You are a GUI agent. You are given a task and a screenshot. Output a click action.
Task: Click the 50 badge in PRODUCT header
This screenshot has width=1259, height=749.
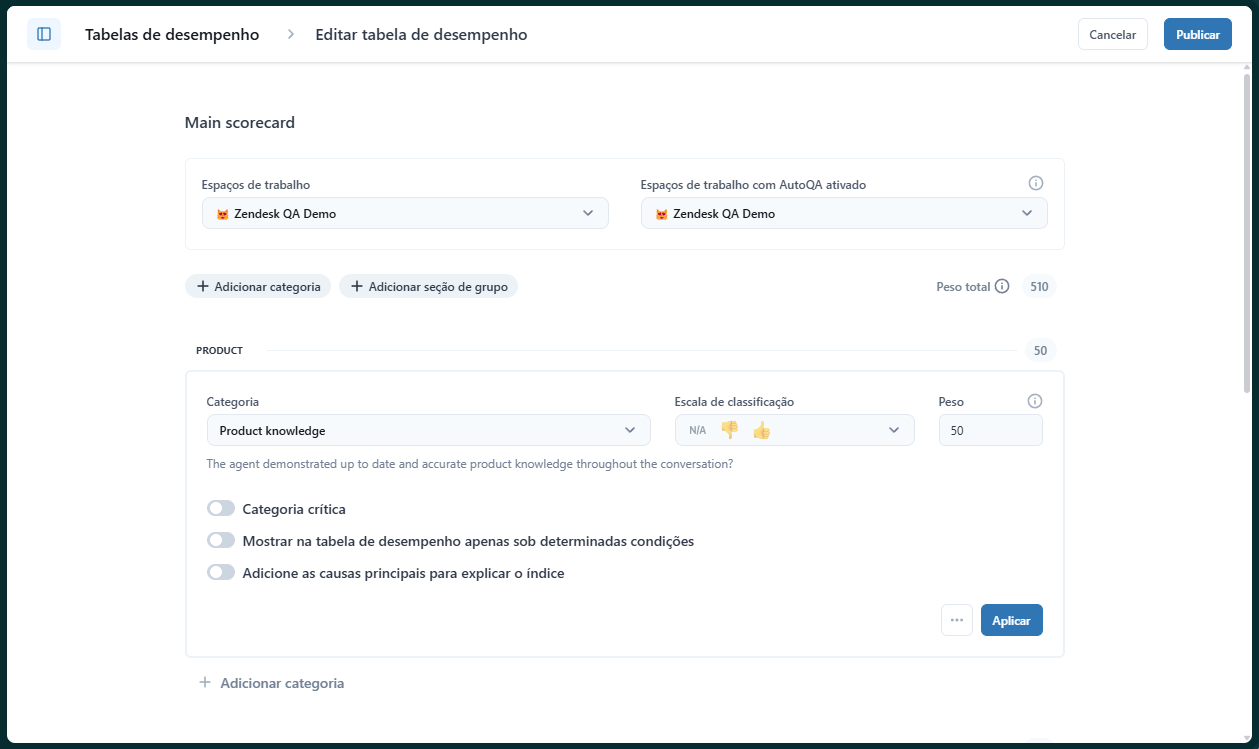pyautogui.click(x=1040, y=351)
